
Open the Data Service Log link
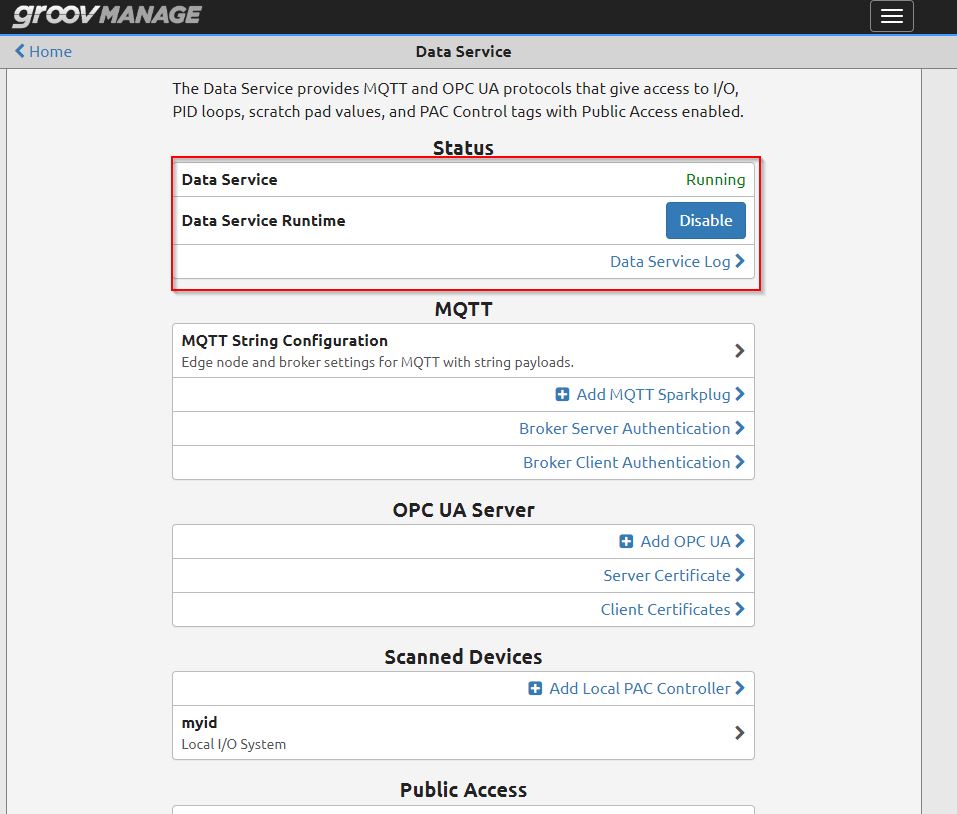(670, 262)
